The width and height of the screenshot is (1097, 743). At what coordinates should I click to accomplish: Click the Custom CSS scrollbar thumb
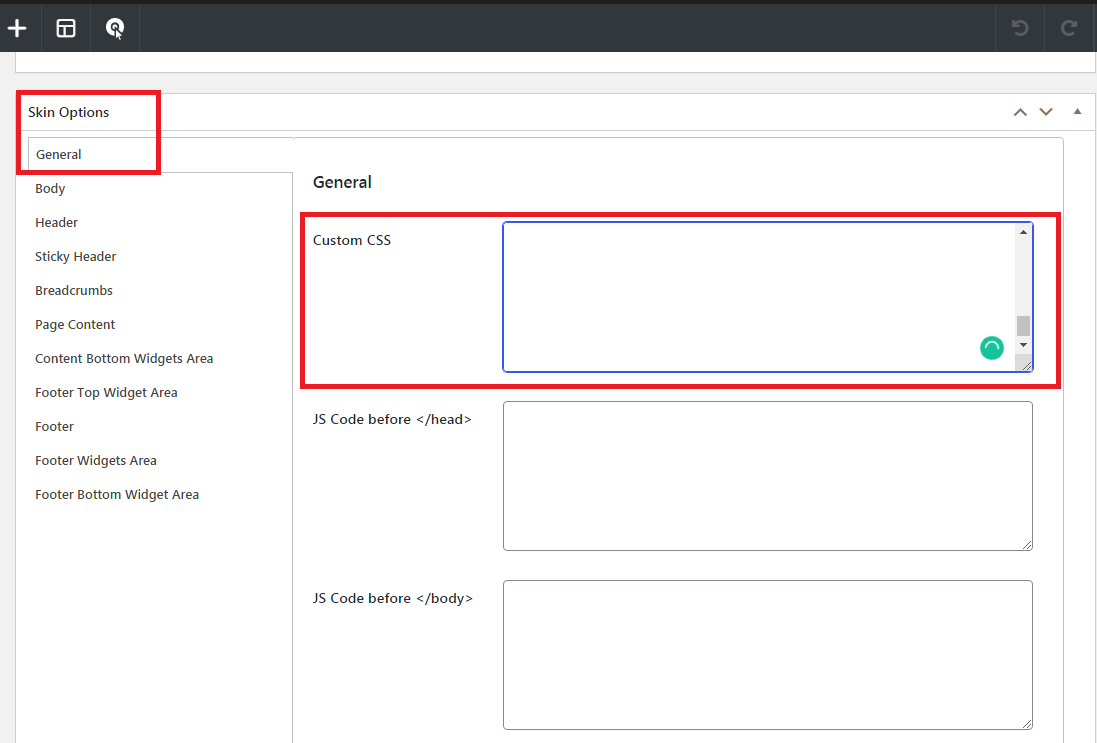1024,325
